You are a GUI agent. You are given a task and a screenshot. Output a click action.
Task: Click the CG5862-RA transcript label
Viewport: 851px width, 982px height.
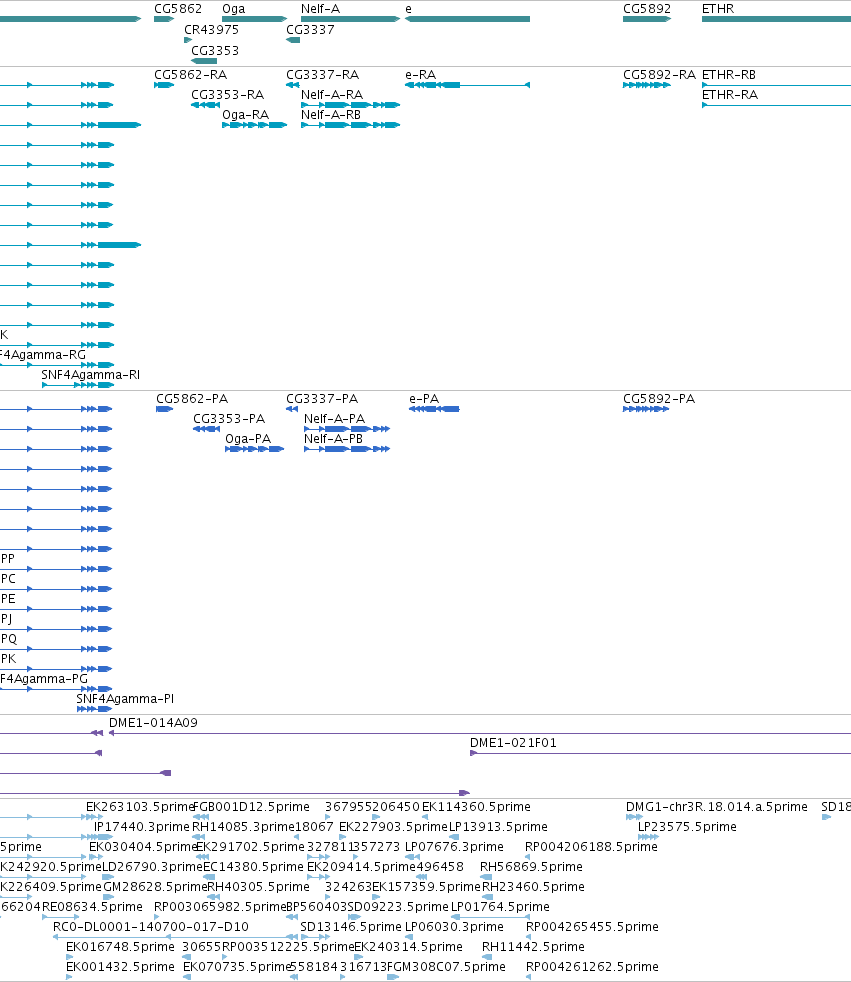click(x=190, y=75)
